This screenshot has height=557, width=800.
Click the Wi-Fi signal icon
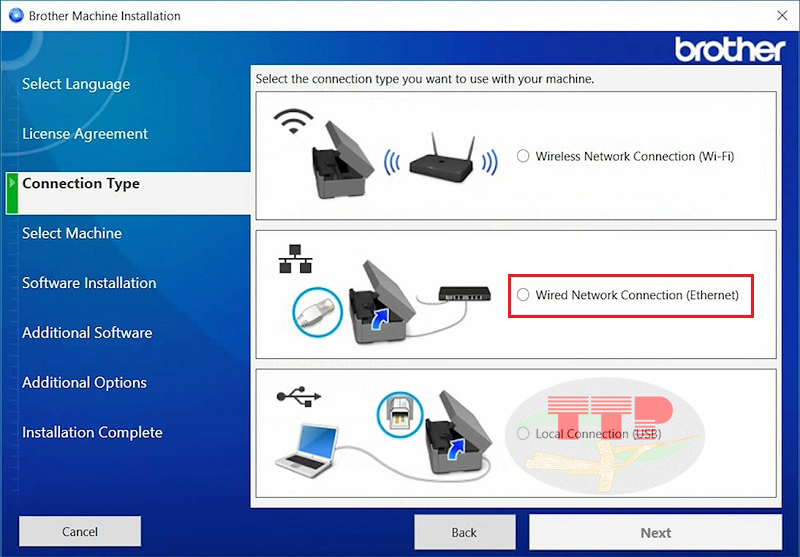point(293,121)
